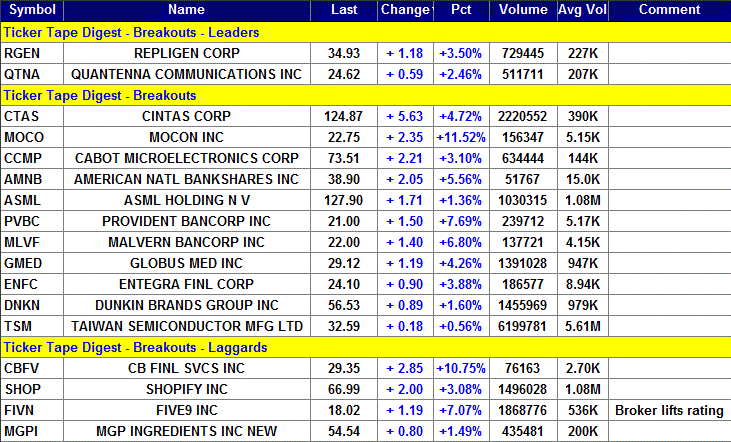
Task: Select the MLVF symbol cell
Action: coord(32,242)
